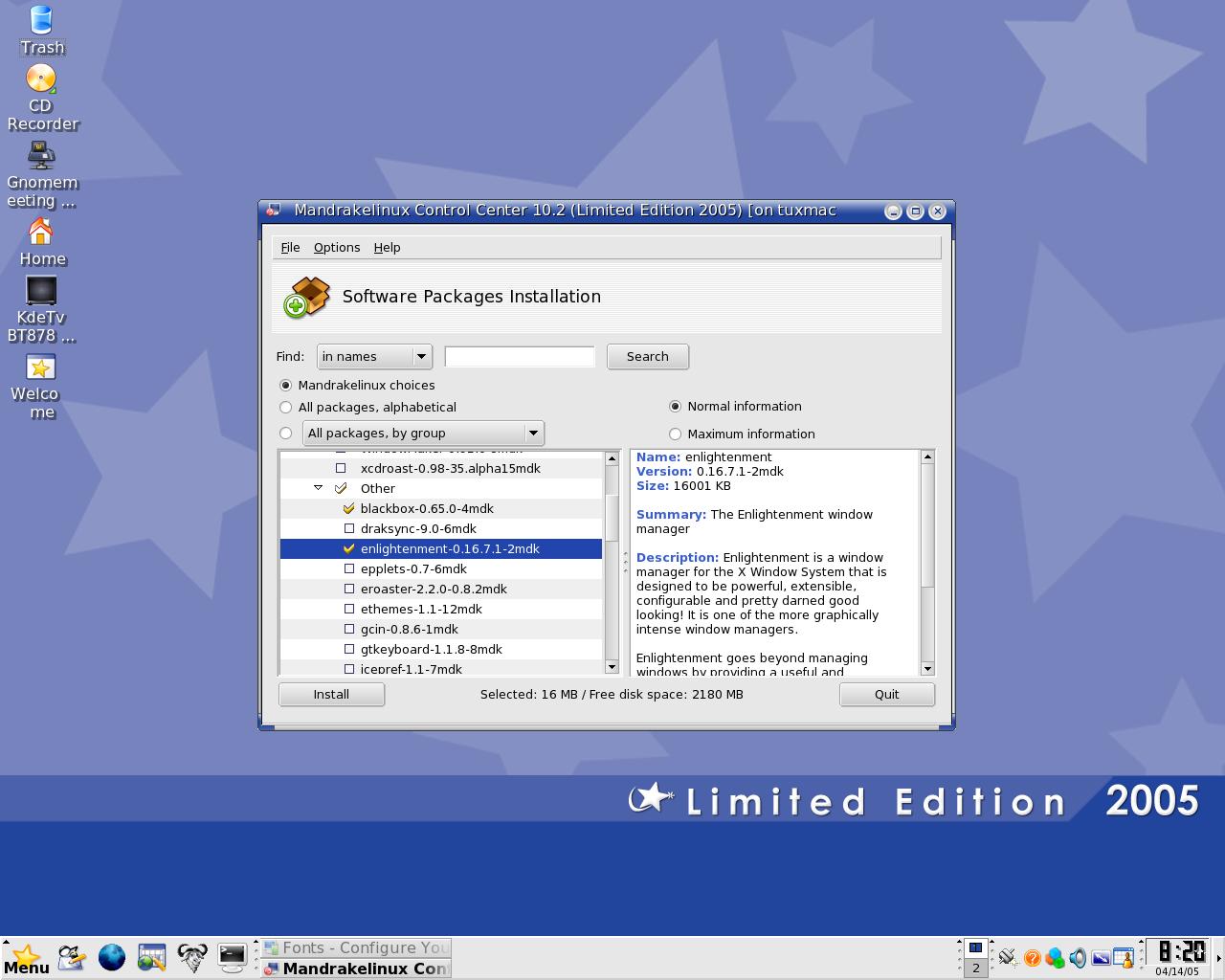Click the window menu icon in the title bar
Viewport: 1225px width, 980px height.
point(273,211)
